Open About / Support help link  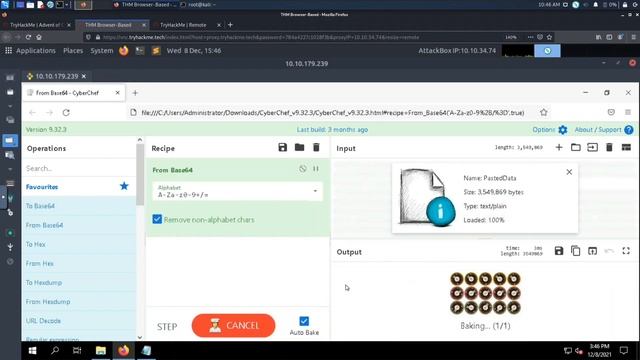604,130
